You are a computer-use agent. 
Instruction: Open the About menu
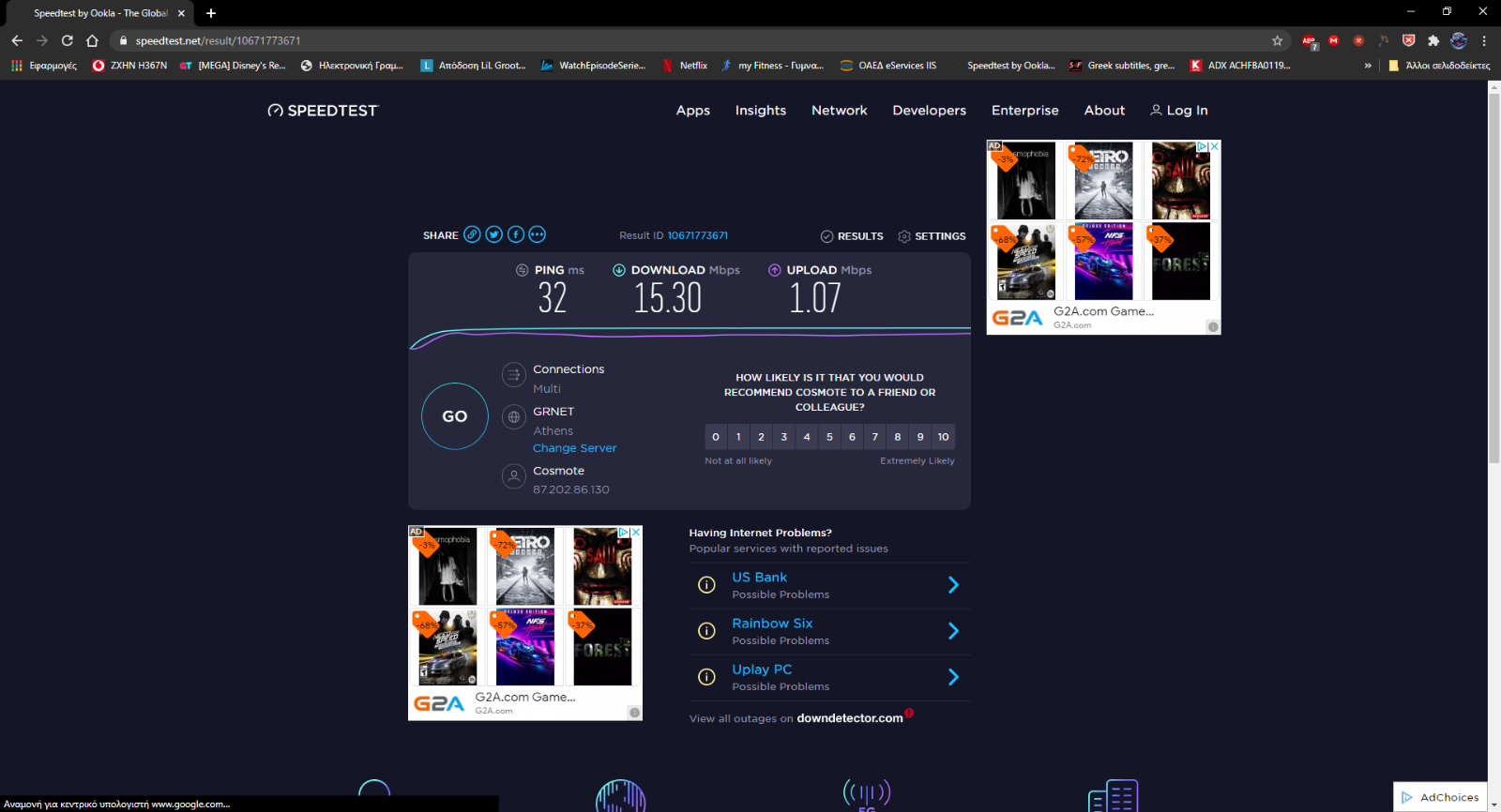[x=1105, y=111]
